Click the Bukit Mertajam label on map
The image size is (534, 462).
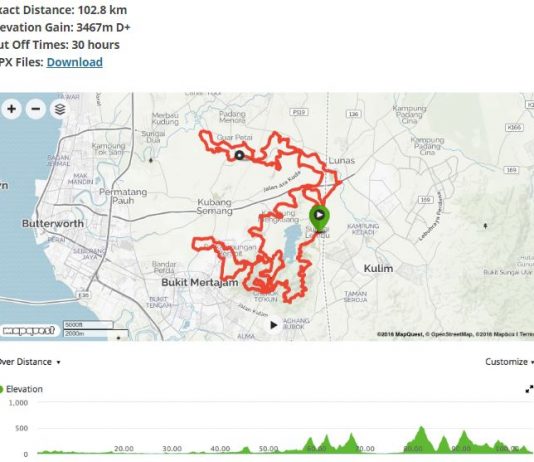tap(200, 283)
